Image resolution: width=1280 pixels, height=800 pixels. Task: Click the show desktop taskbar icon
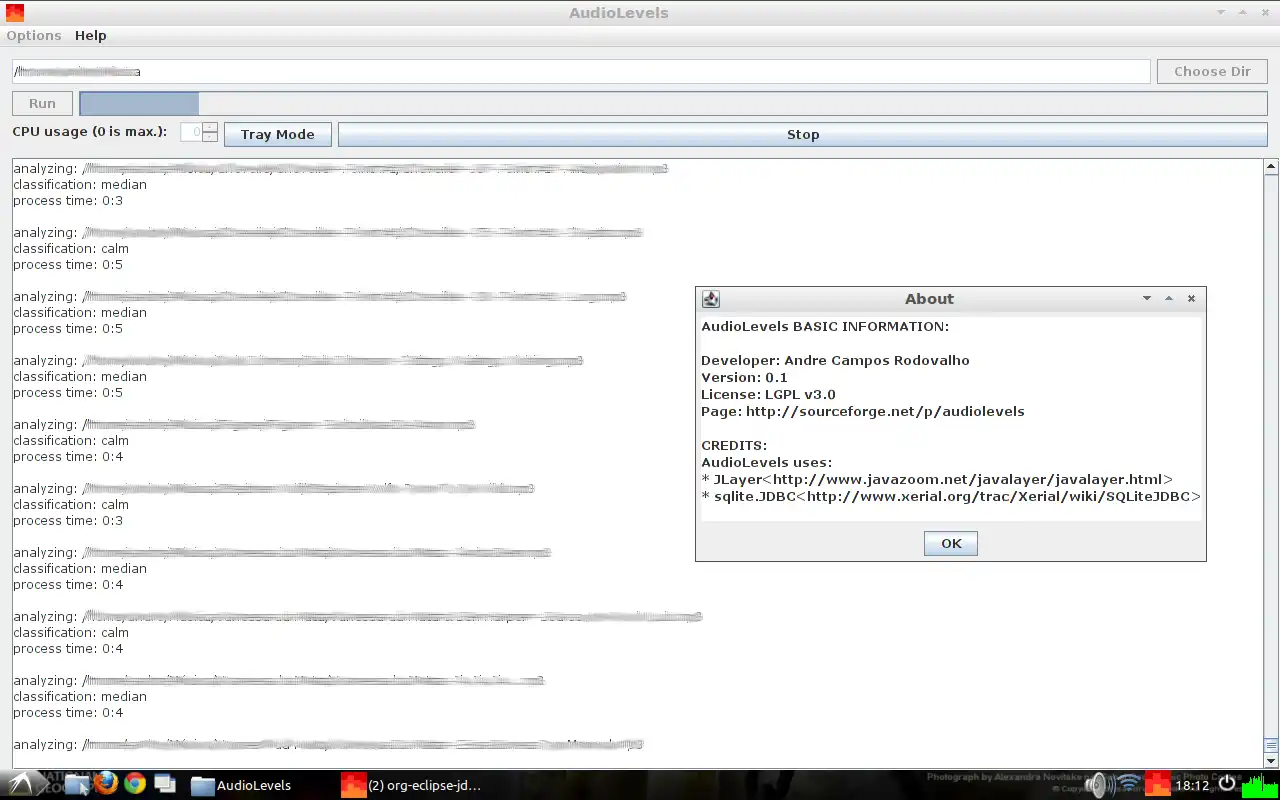164,785
